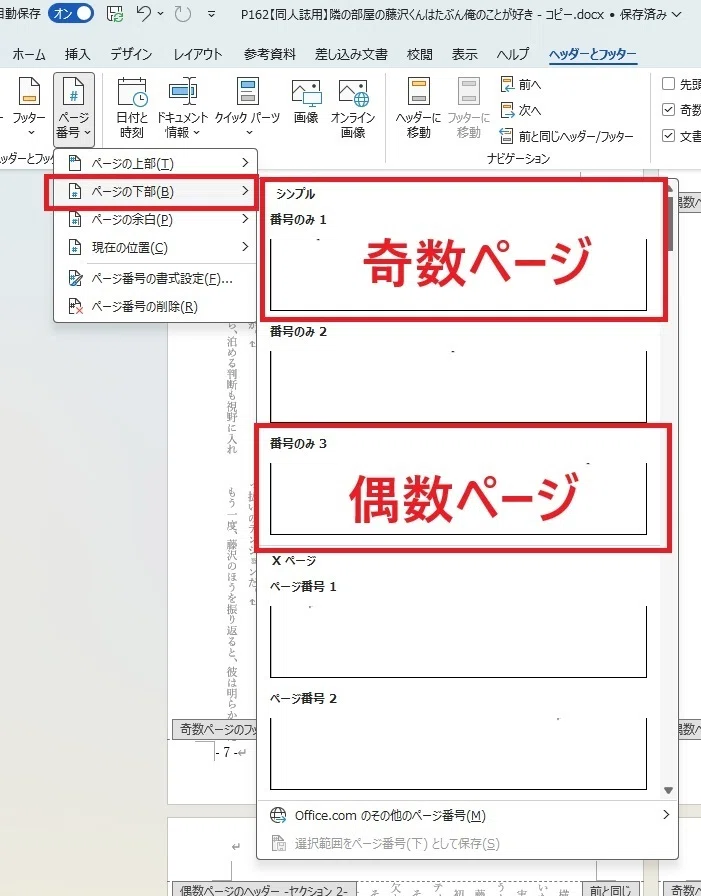
Task: Select the ヘッダーとフッター tab
Action: pyautogui.click(x=592, y=54)
